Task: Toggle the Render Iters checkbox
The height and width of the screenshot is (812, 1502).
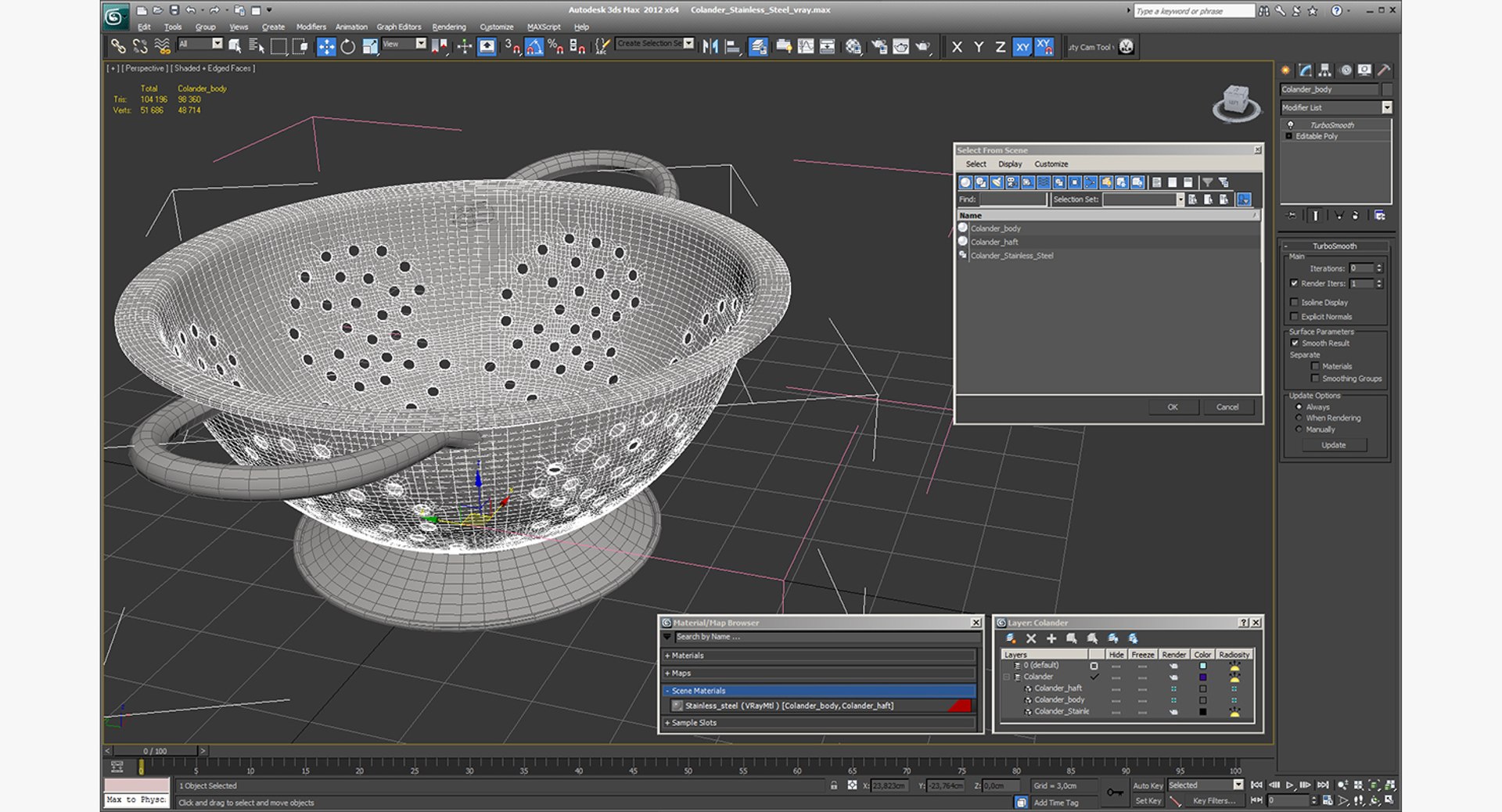Action: (x=1294, y=283)
